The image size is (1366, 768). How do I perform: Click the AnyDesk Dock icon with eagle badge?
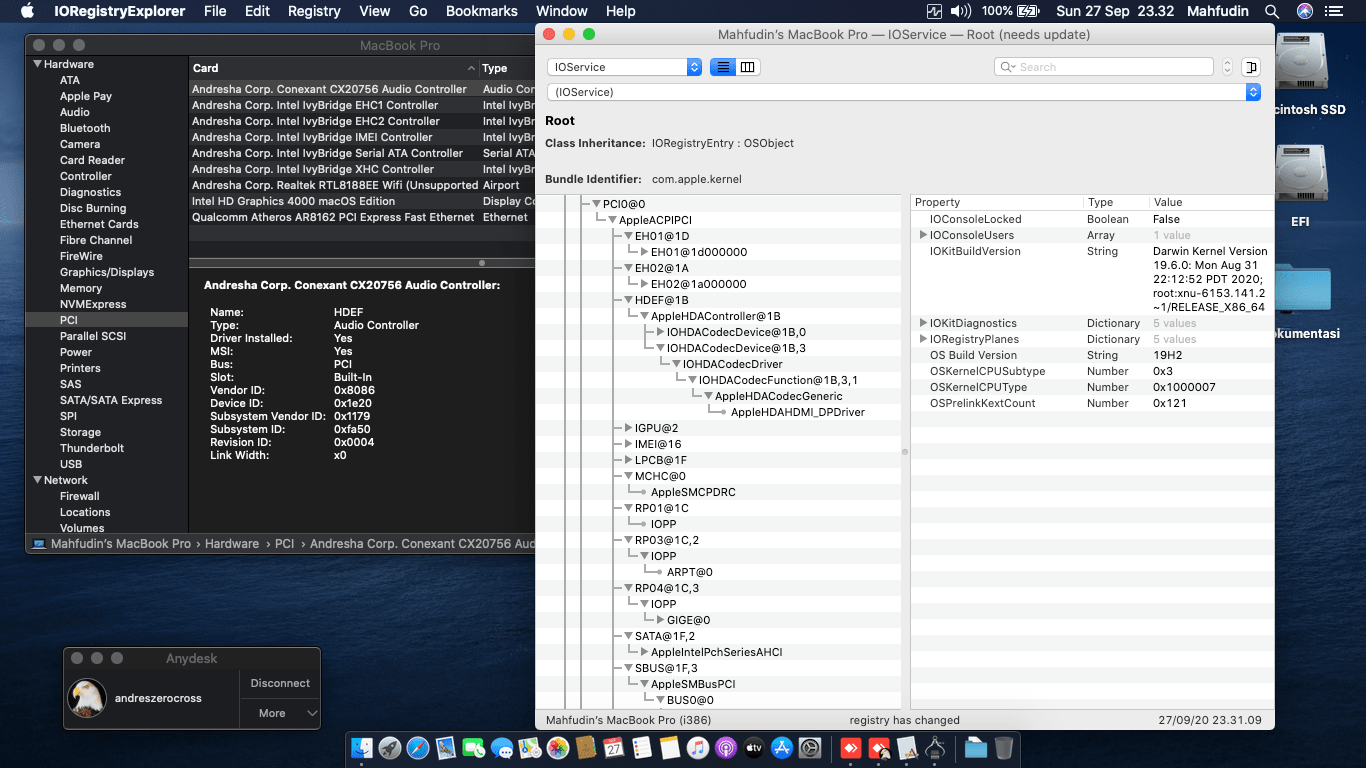tap(880, 747)
